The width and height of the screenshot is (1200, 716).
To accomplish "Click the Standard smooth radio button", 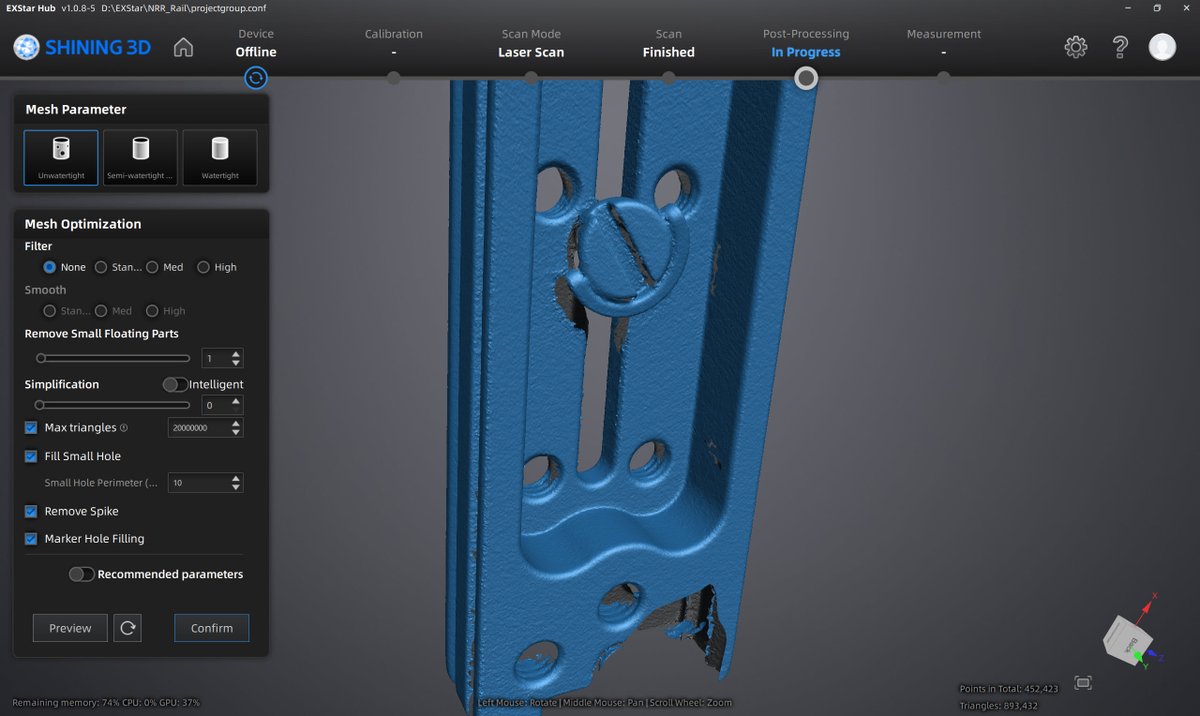I will [50, 311].
